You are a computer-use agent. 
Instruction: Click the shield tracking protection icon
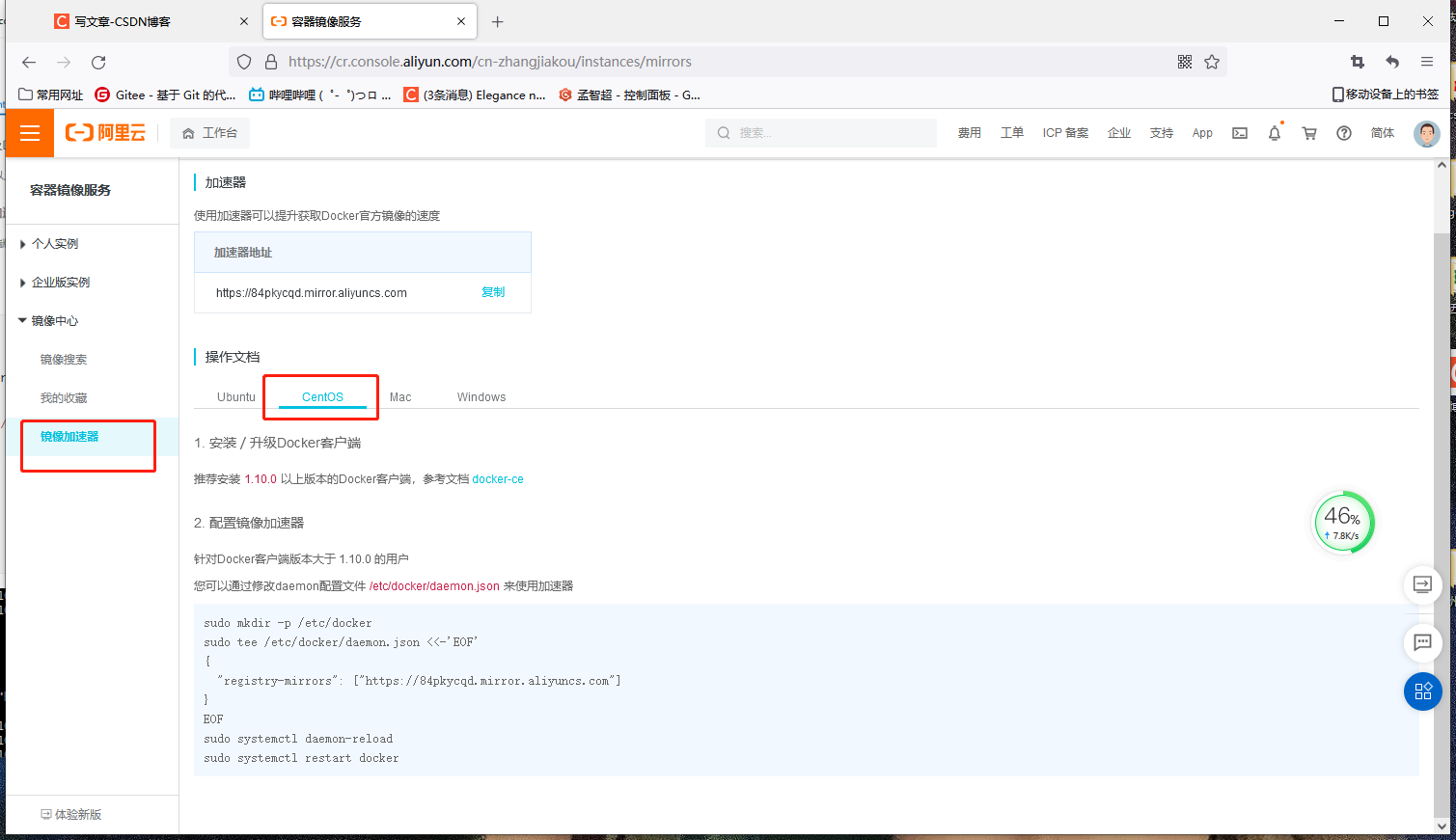pyautogui.click(x=244, y=62)
